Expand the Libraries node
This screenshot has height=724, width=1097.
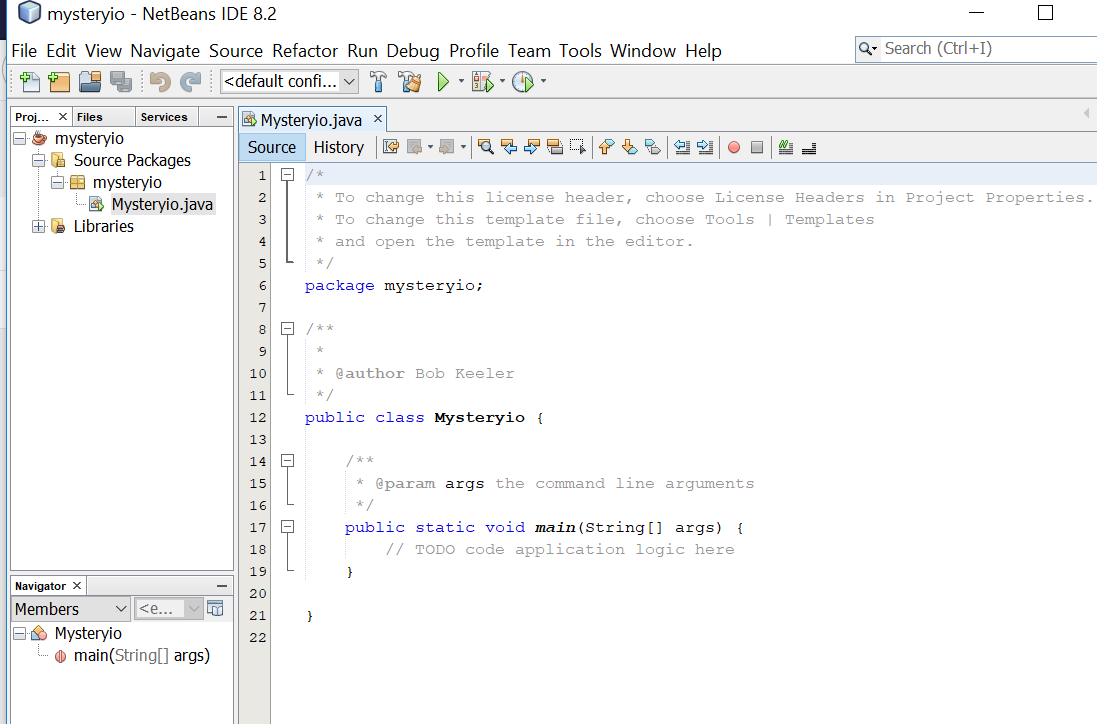click(39, 227)
